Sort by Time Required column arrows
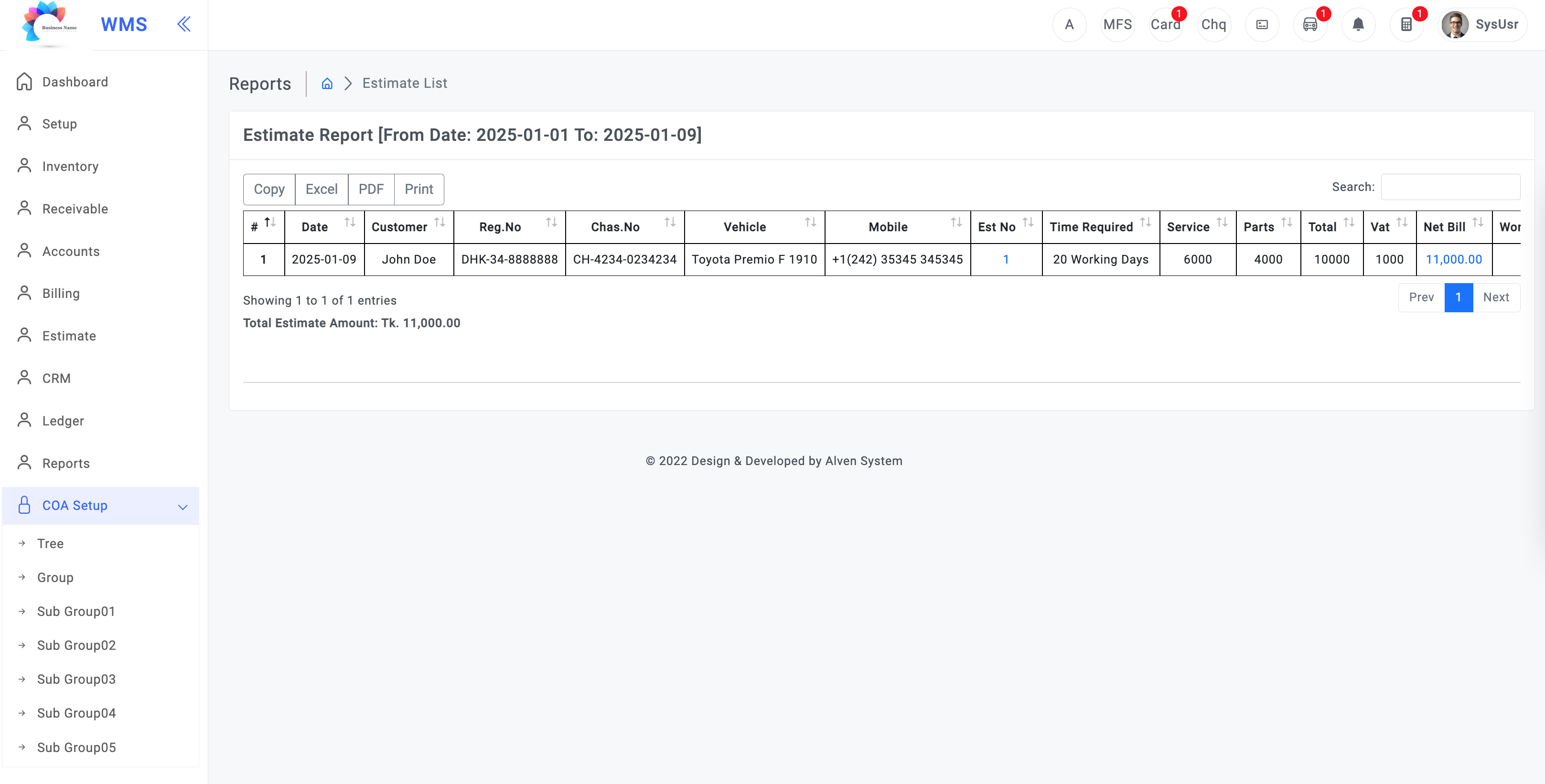Image resolution: width=1545 pixels, height=784 pixels. click(x=1146, y=222)
